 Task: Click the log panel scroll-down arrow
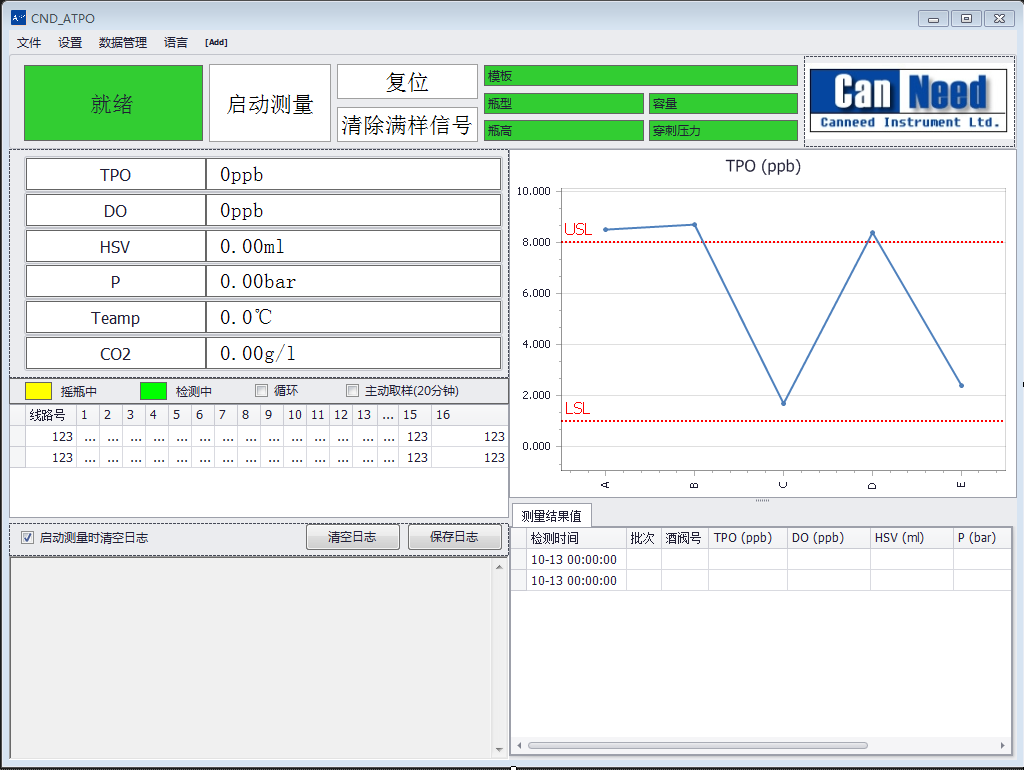(x=500, y=749)
